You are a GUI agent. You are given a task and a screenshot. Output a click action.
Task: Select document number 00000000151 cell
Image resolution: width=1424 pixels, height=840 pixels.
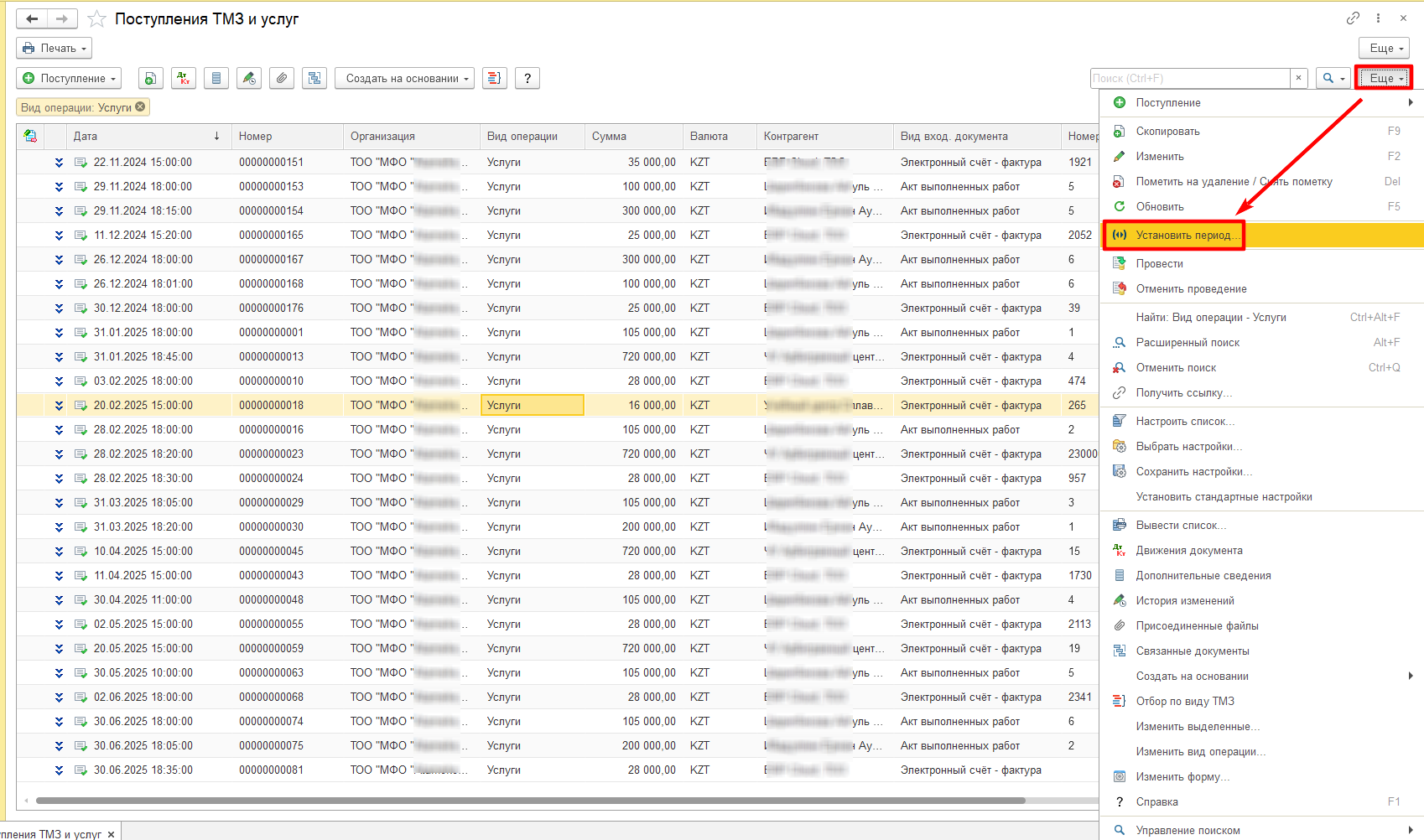[287, 162]
